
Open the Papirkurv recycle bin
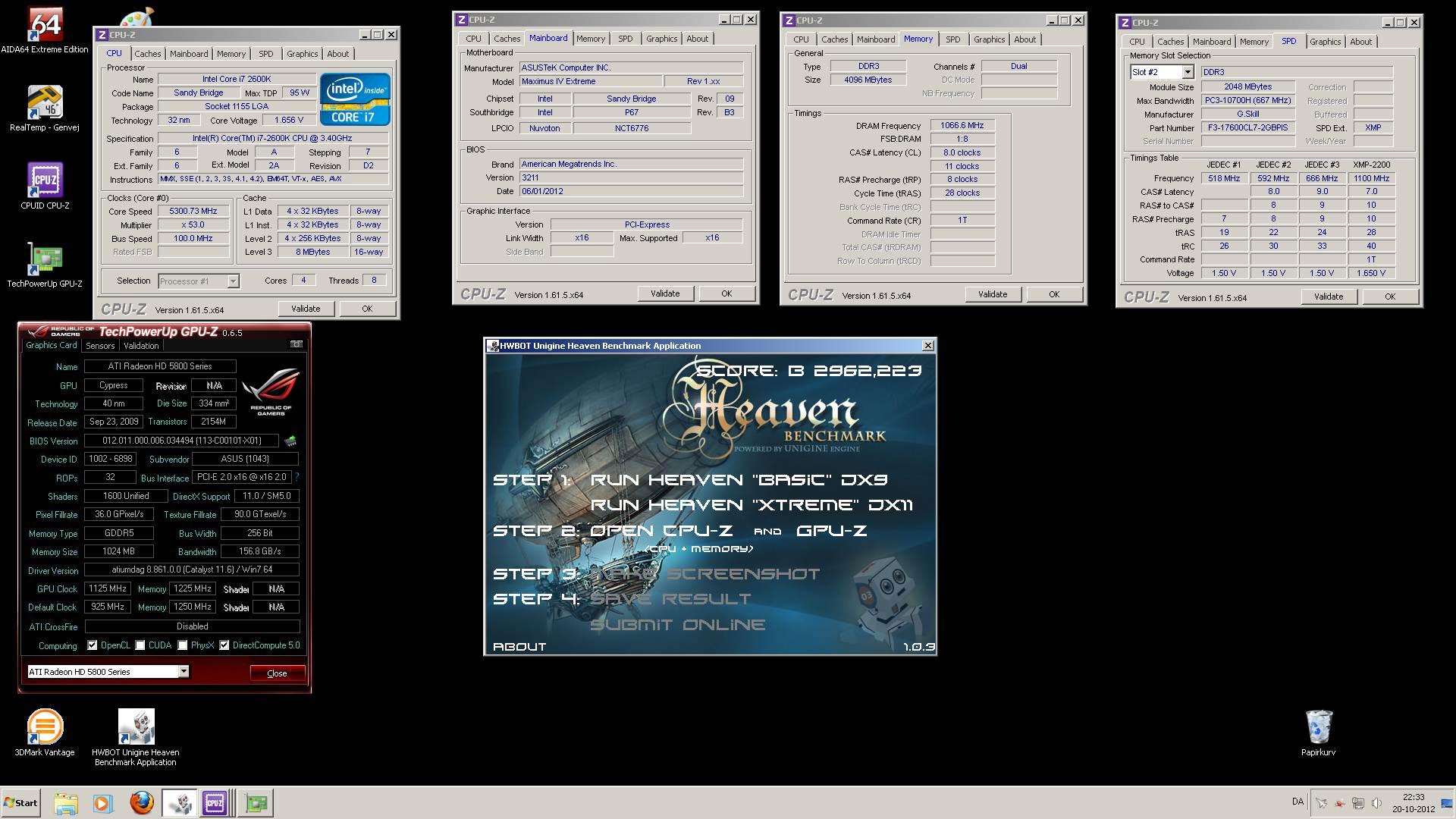tap(1318, 733)
